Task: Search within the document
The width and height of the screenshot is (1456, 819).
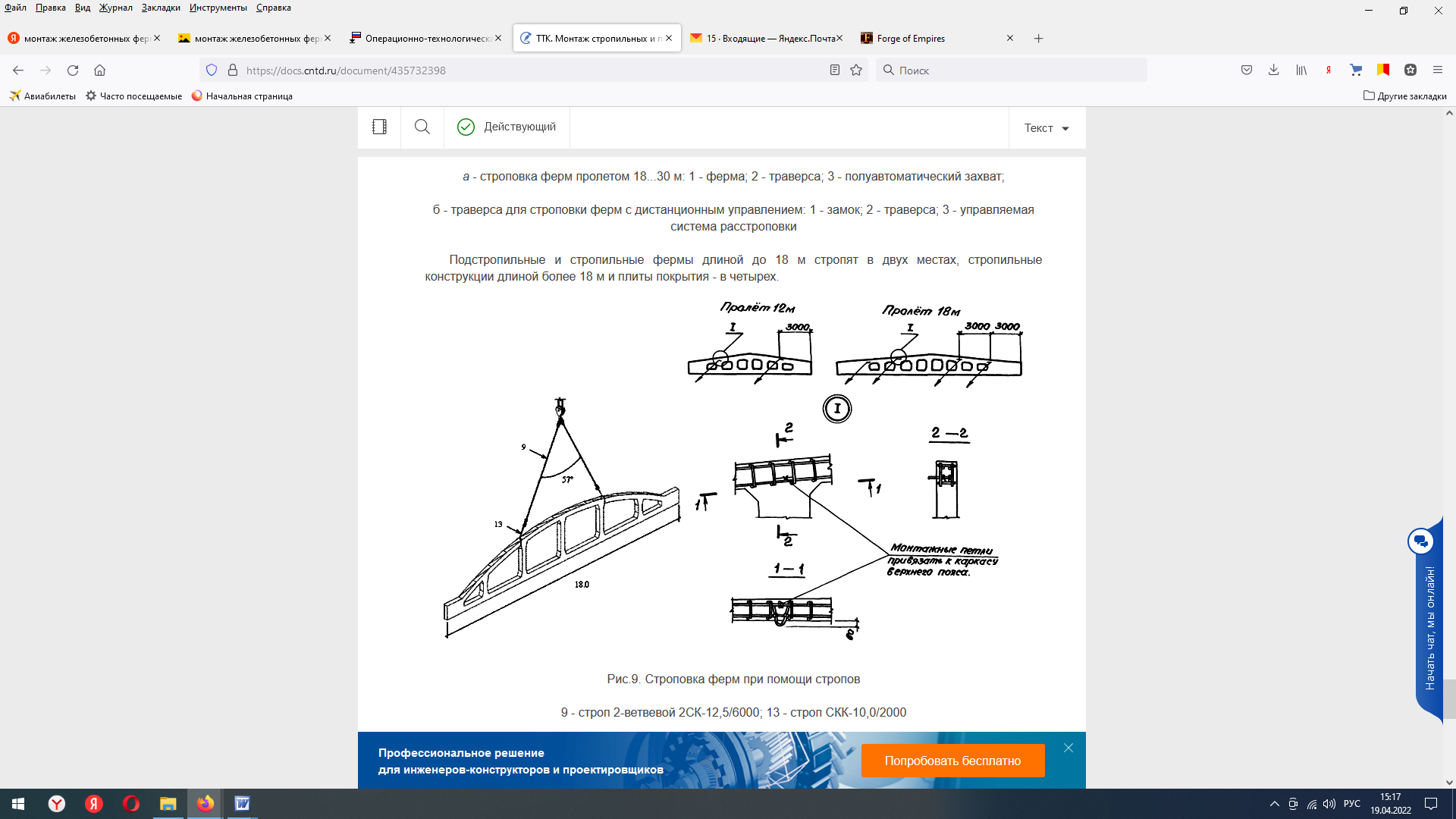Action: tap(422, 127)
